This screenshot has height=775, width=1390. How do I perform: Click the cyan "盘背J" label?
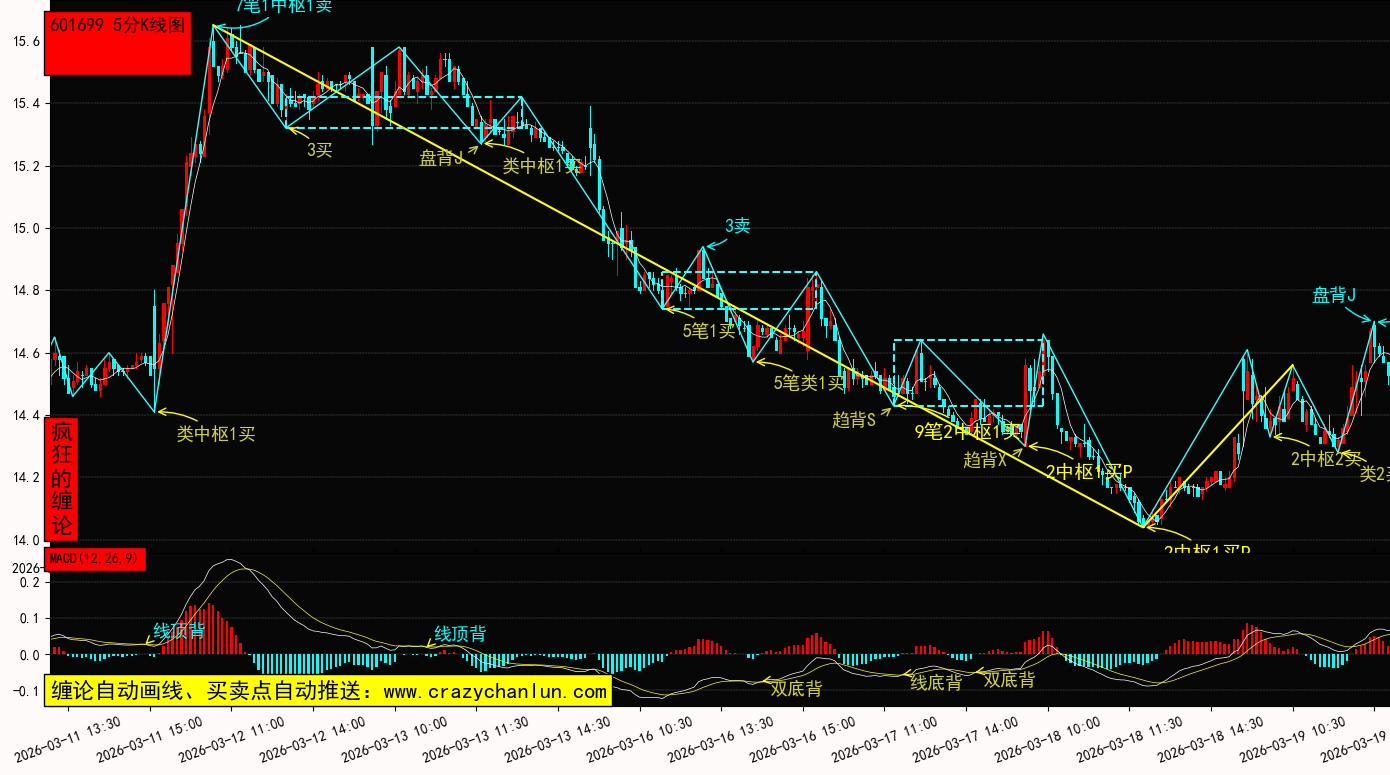coord(1334,295)
